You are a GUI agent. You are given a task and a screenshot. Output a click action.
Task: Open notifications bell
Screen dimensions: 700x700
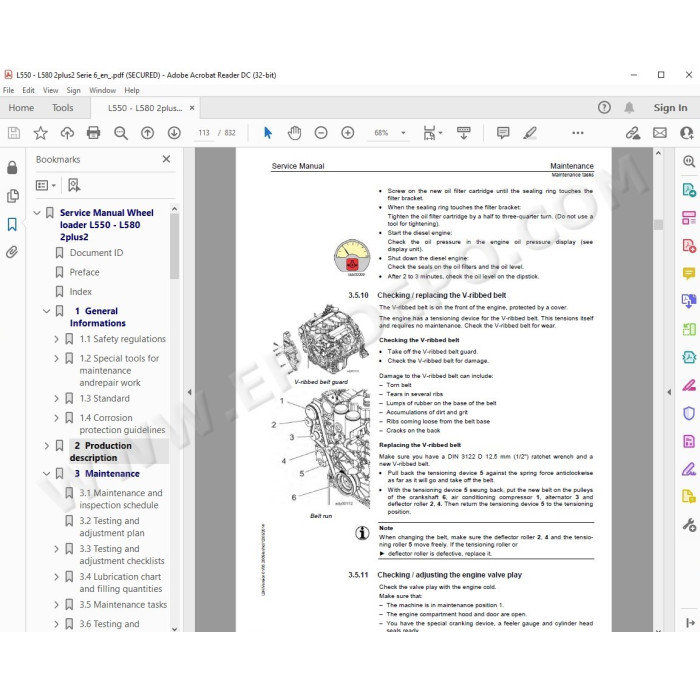[629, 108]
